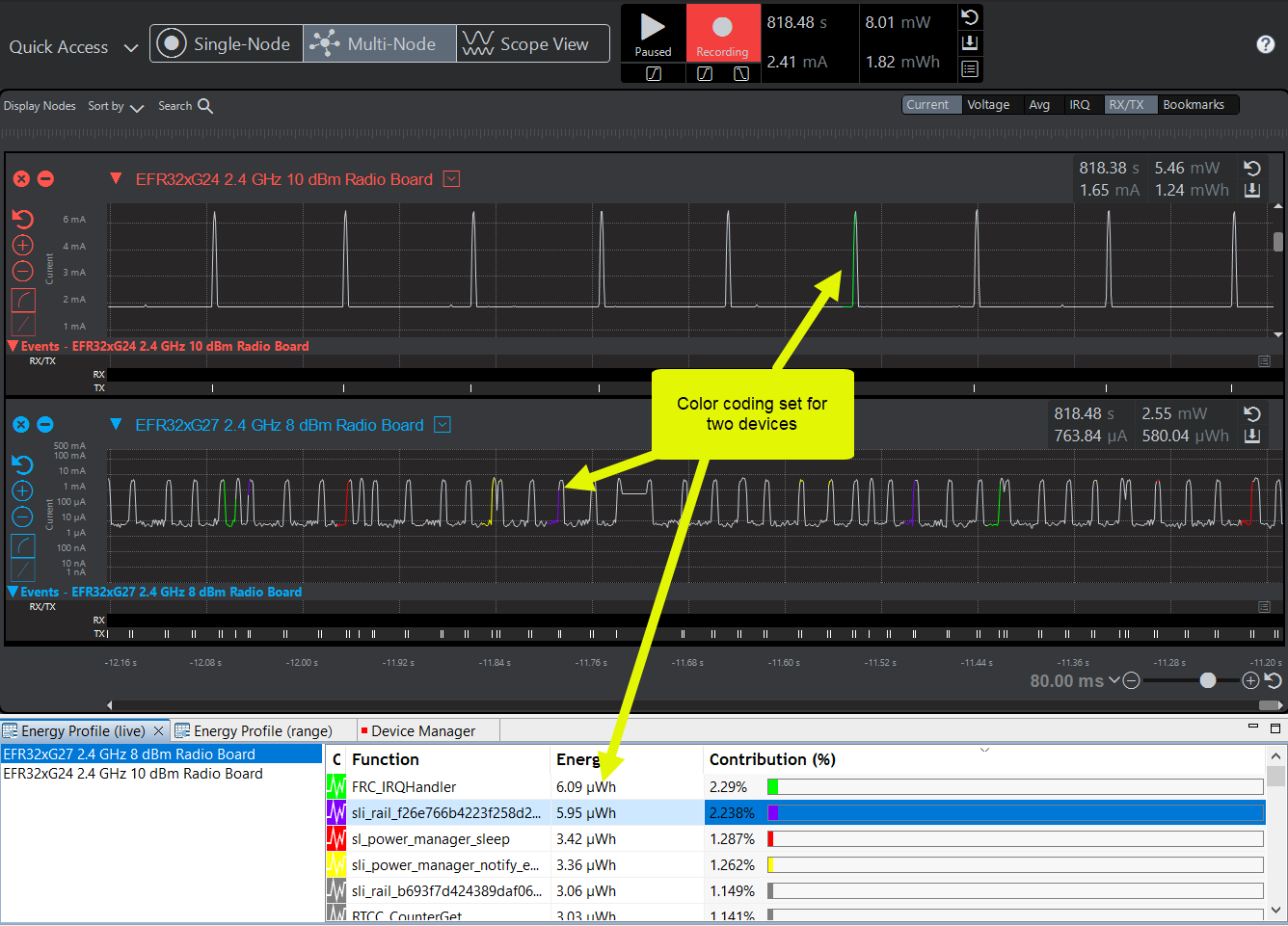Zoom in the timeline with plus icon
The width and height of the screenshot is (1288, 926).
coord(1250,681)
